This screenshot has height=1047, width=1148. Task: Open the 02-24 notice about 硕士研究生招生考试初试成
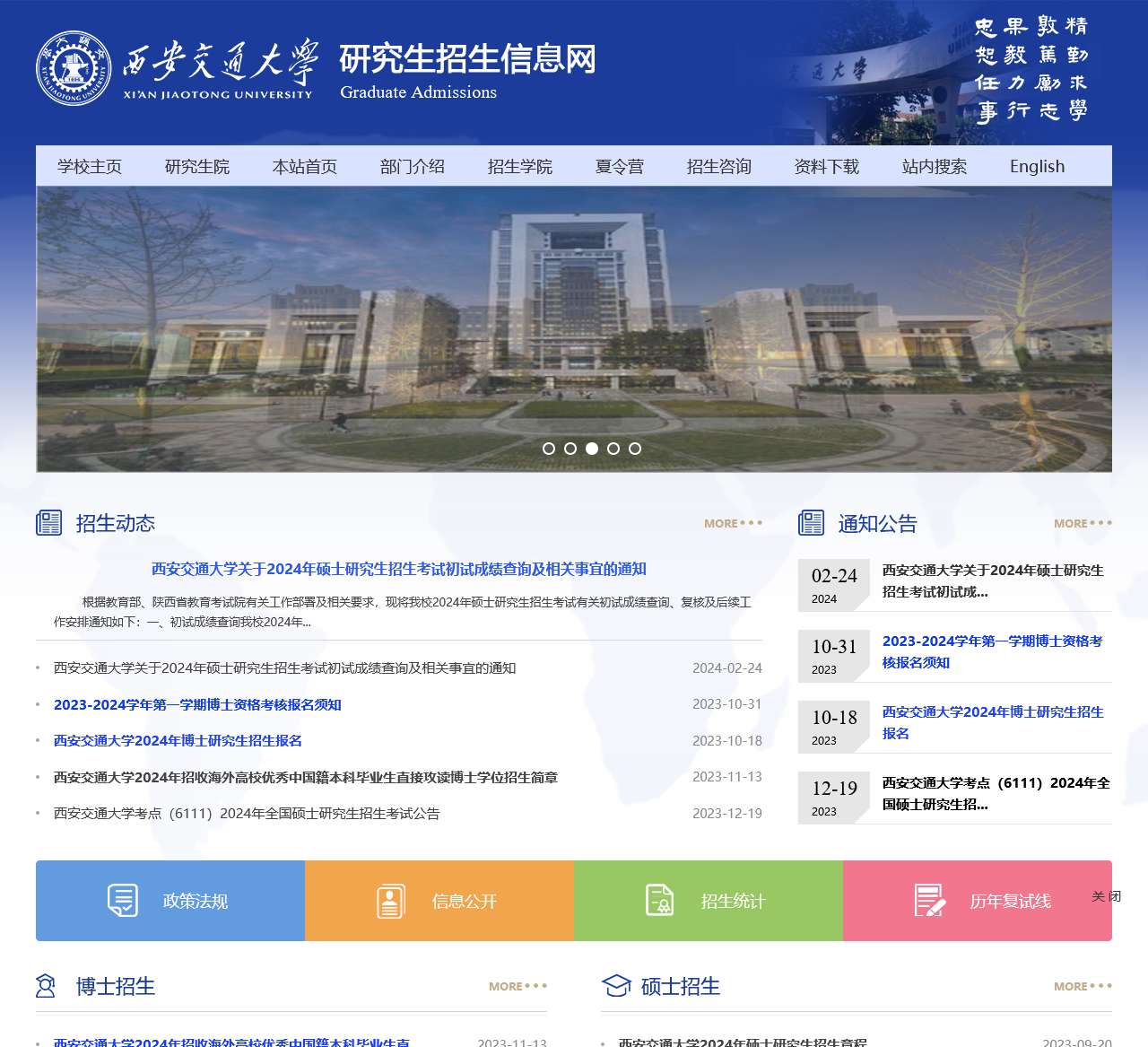994,580
